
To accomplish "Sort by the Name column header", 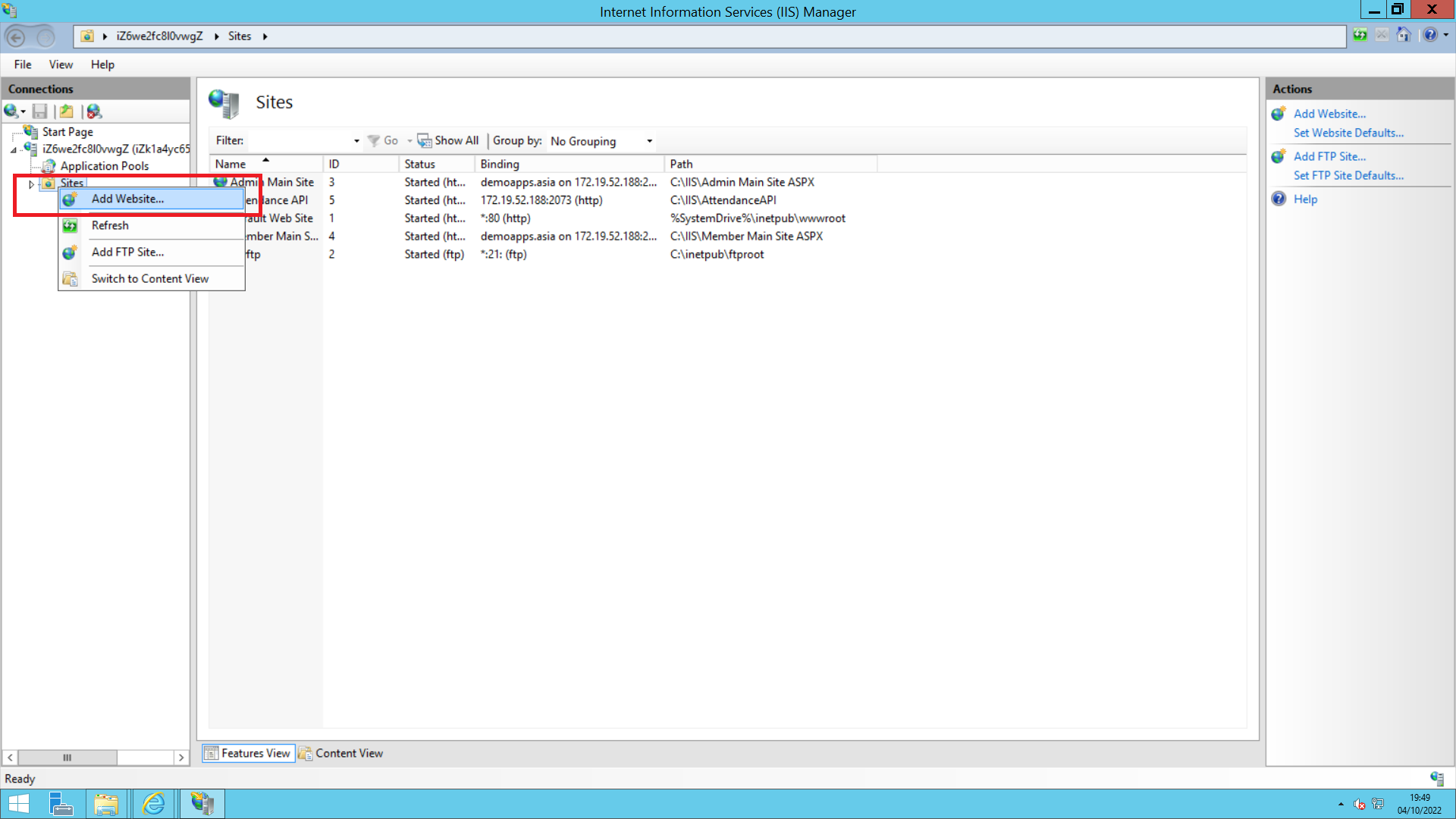I will tap(265, 164).
